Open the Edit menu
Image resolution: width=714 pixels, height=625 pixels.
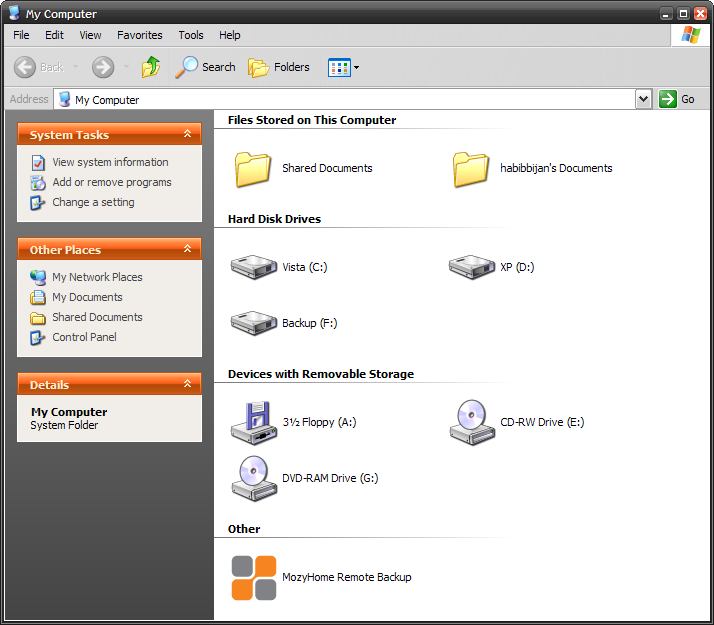pyautogui.click(x=54, y=35)
